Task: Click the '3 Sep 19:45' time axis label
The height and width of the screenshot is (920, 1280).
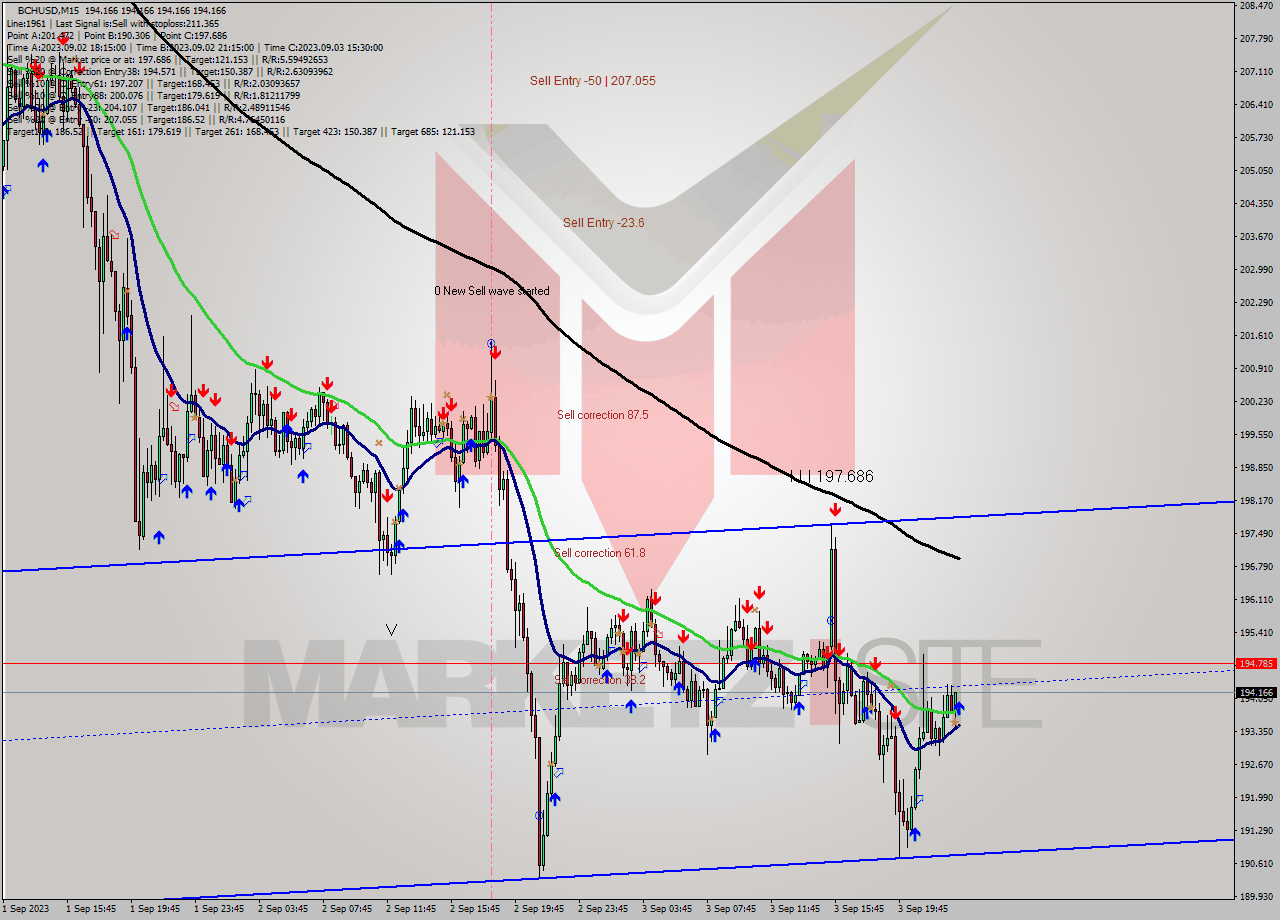Action: [923, 909]
